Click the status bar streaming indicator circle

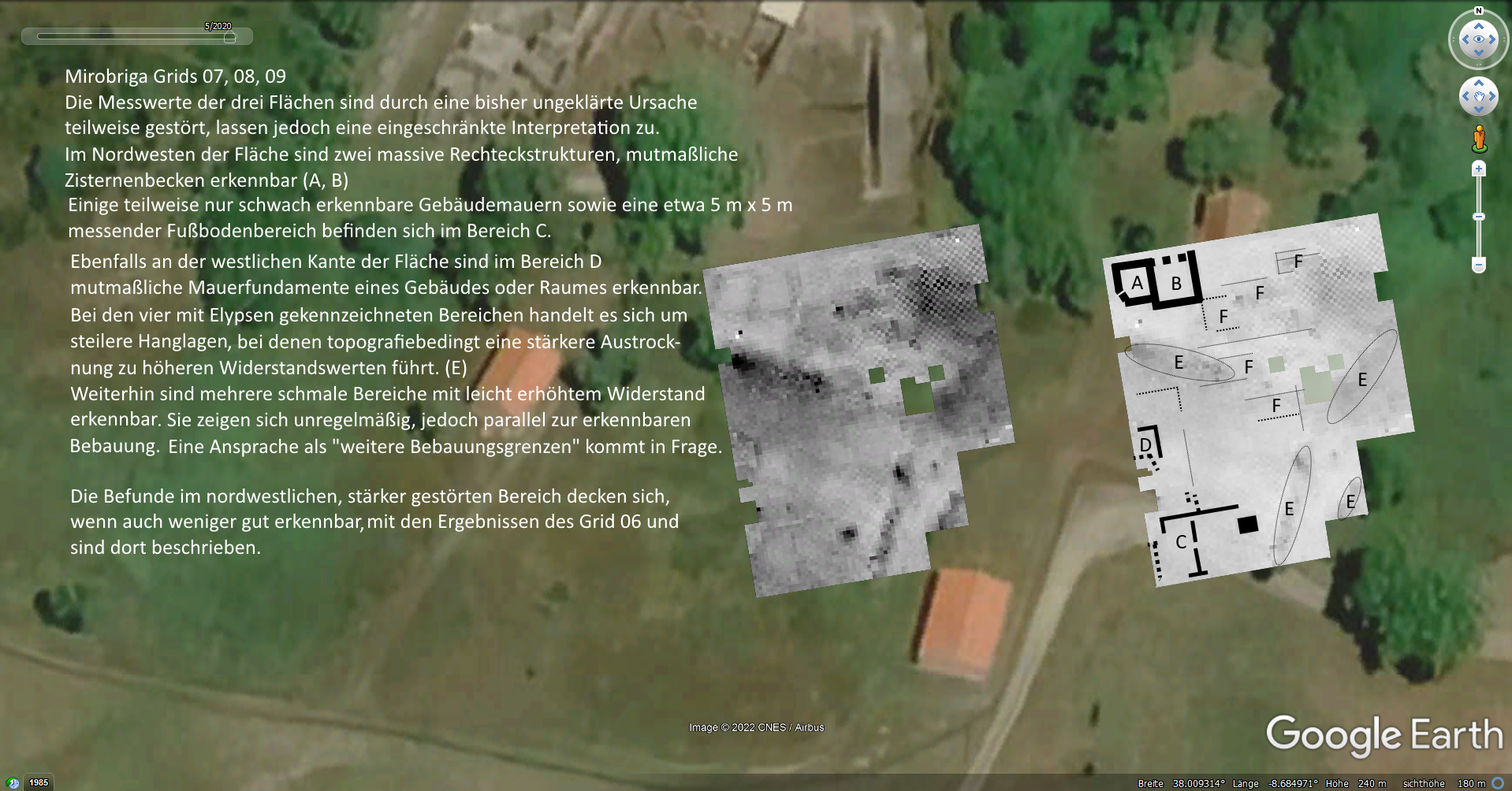1498,783
